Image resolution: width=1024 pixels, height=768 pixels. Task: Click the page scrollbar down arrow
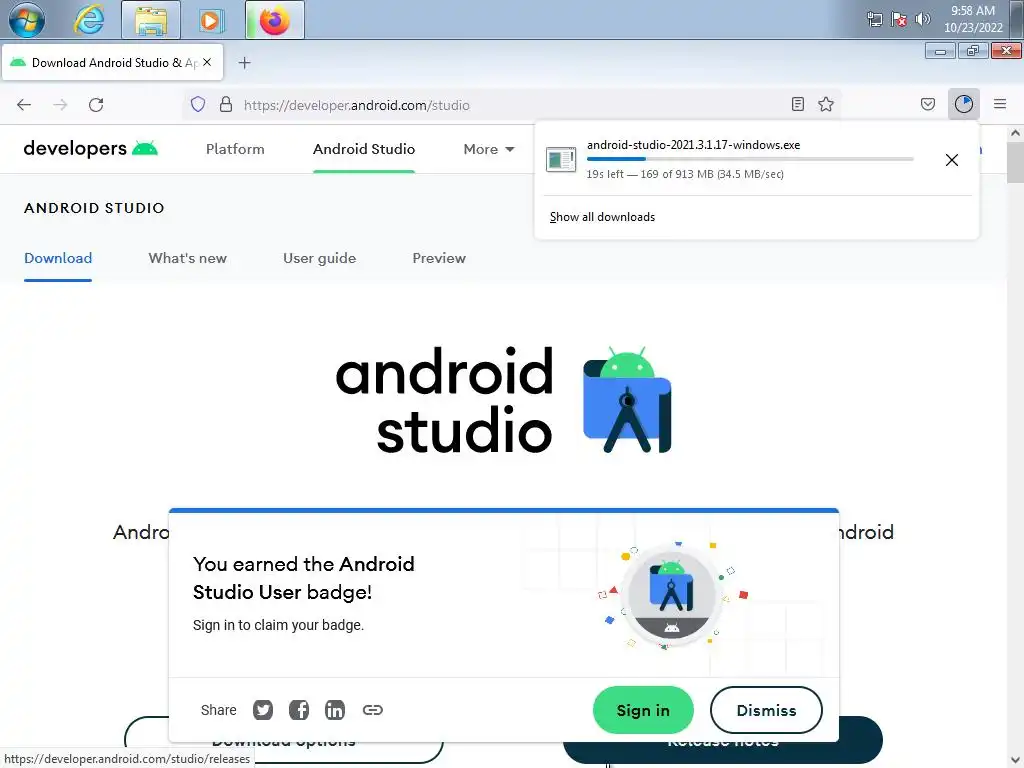coord(1016,760)
